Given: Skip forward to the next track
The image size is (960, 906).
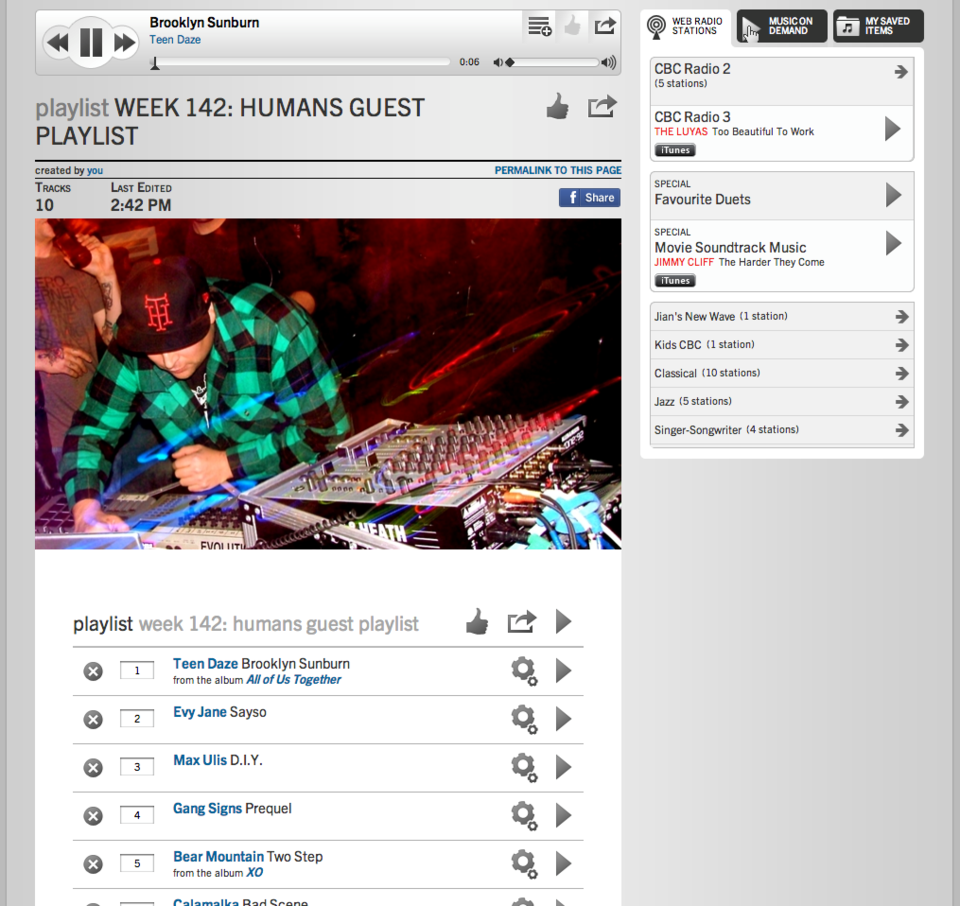Looking at the screenshot, I should tap(126, 43).
